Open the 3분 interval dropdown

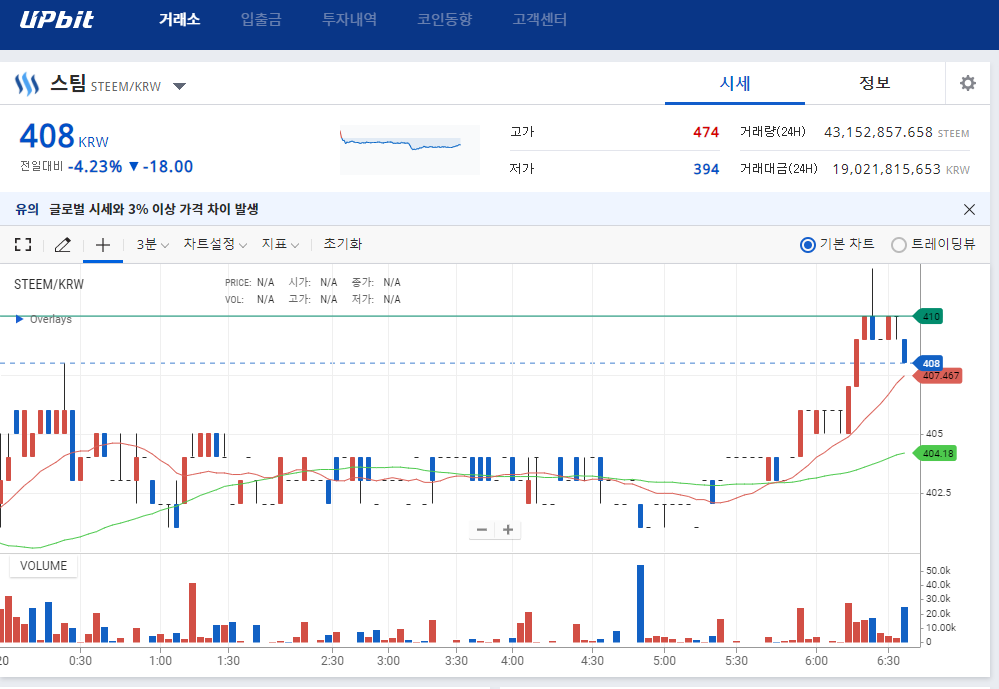click(152, 244)
